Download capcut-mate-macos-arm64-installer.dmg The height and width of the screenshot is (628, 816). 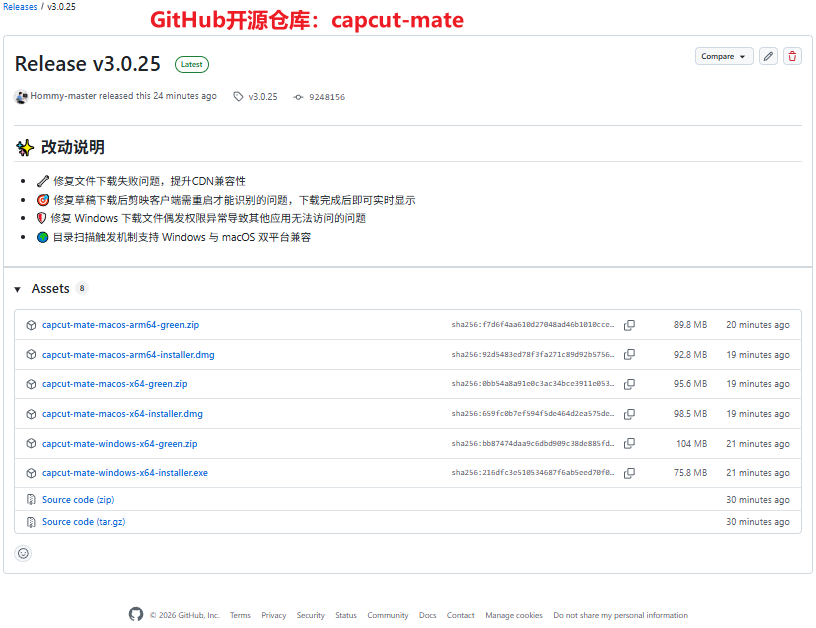click(128, 355)
